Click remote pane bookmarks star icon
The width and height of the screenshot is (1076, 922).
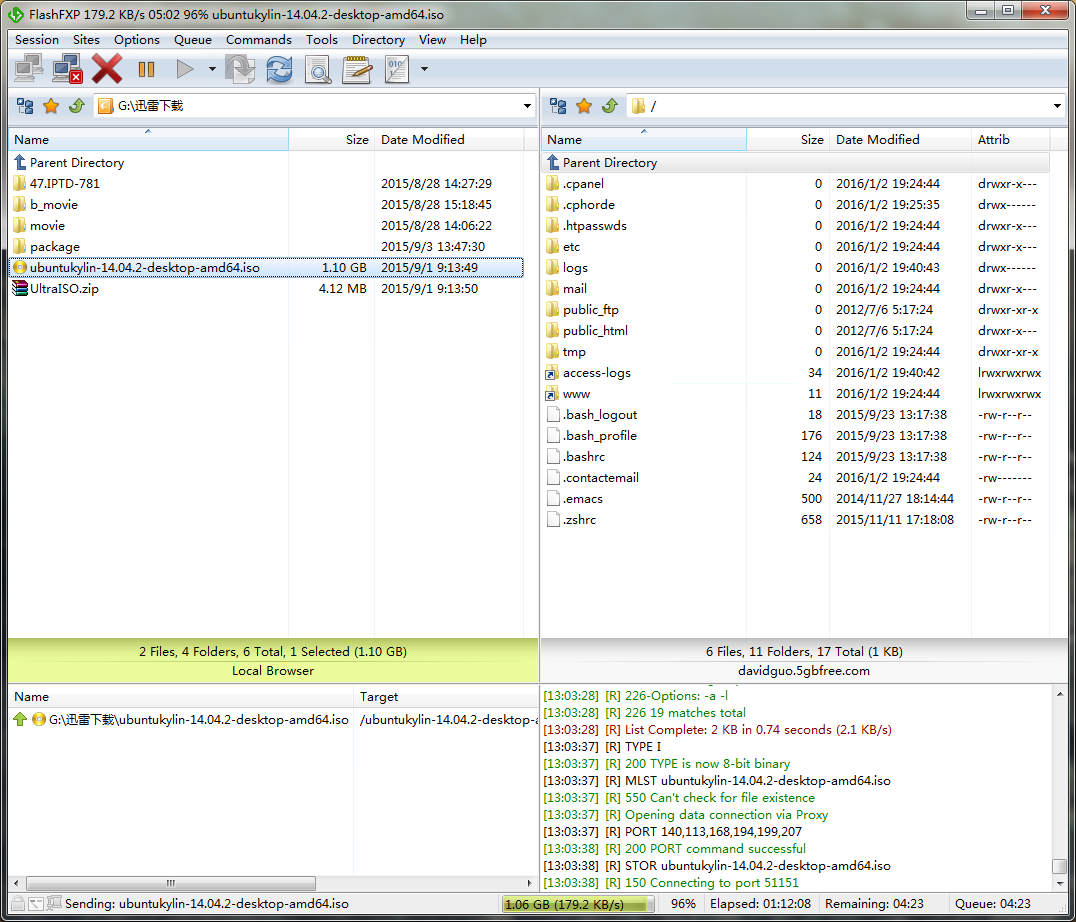(584, 106)
